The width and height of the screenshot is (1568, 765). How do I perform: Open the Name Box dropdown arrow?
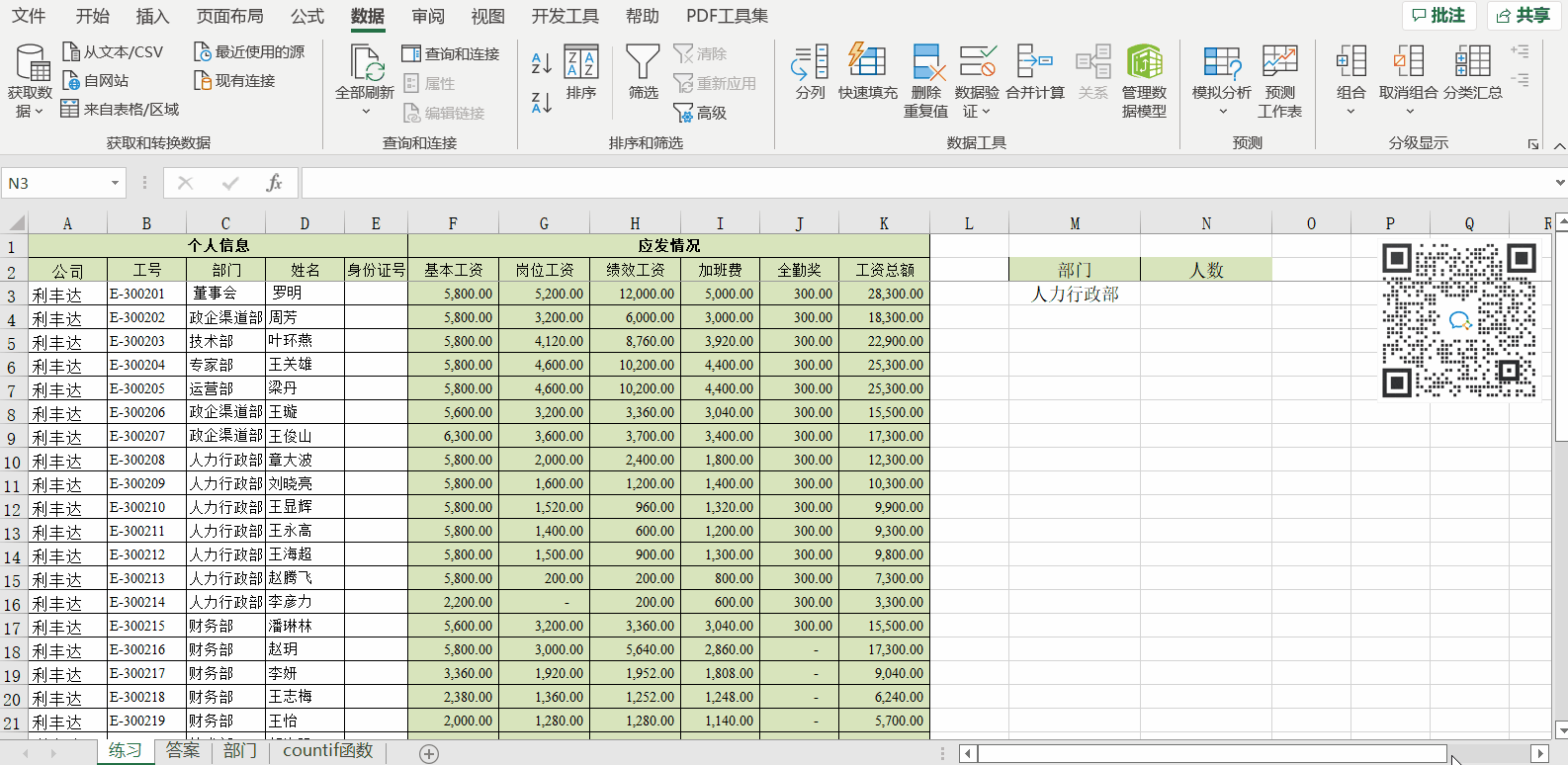pos(115,183)
